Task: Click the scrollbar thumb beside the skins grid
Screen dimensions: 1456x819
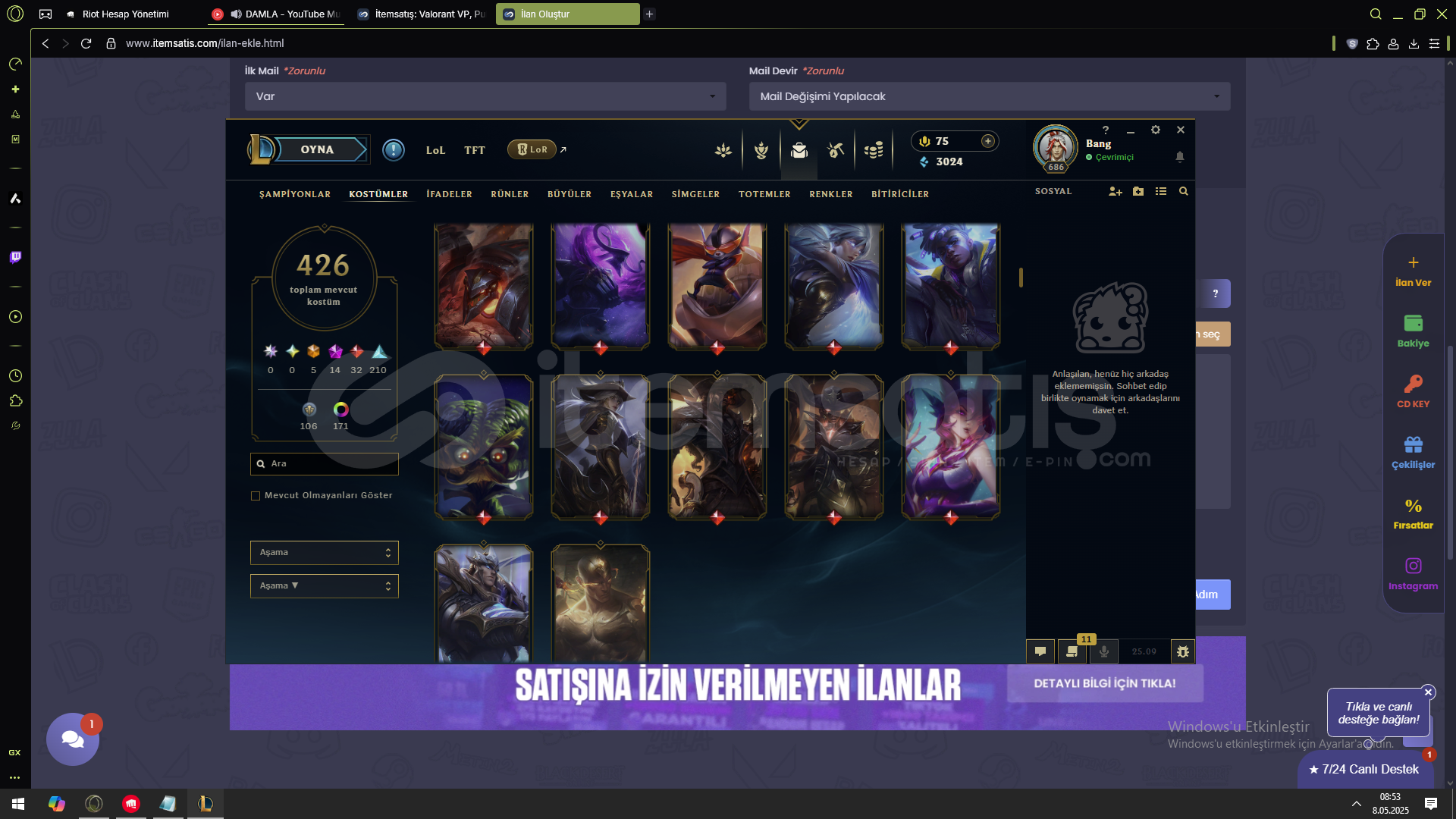Action: pyautogui.click(x=1021, y=278)
